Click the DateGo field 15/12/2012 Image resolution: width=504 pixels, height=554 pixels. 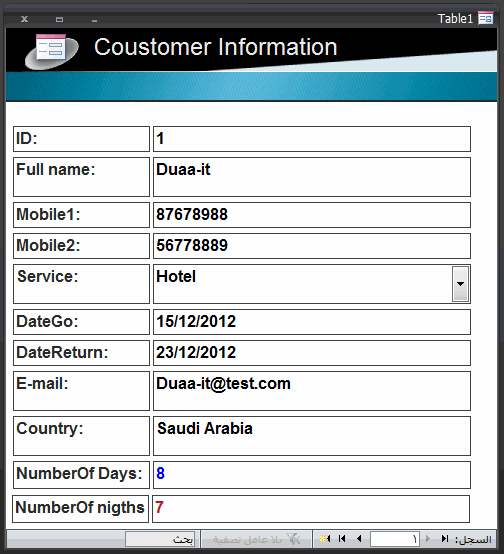(x=312, y=322)
